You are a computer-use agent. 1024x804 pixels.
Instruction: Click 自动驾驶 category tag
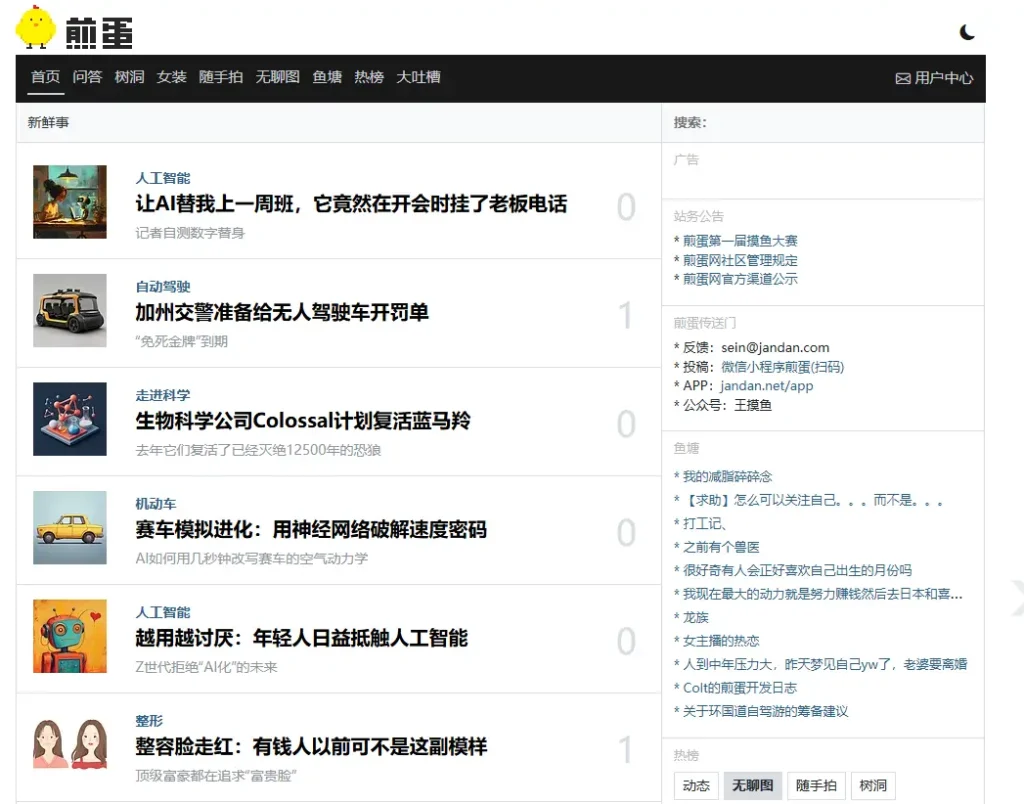point(163,286)
